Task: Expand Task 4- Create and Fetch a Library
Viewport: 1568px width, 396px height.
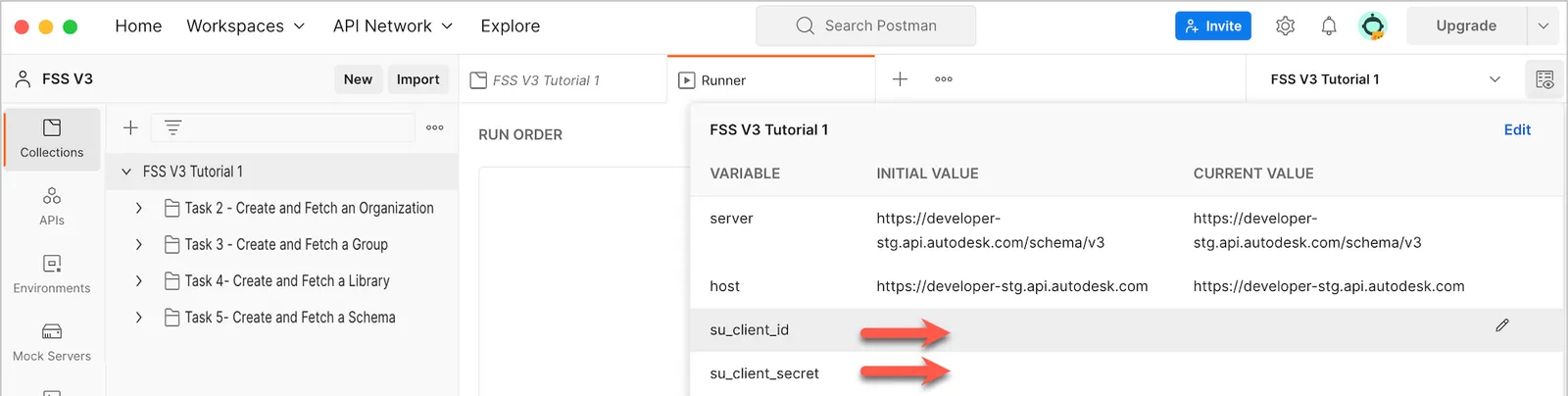Action: point(139,280)
